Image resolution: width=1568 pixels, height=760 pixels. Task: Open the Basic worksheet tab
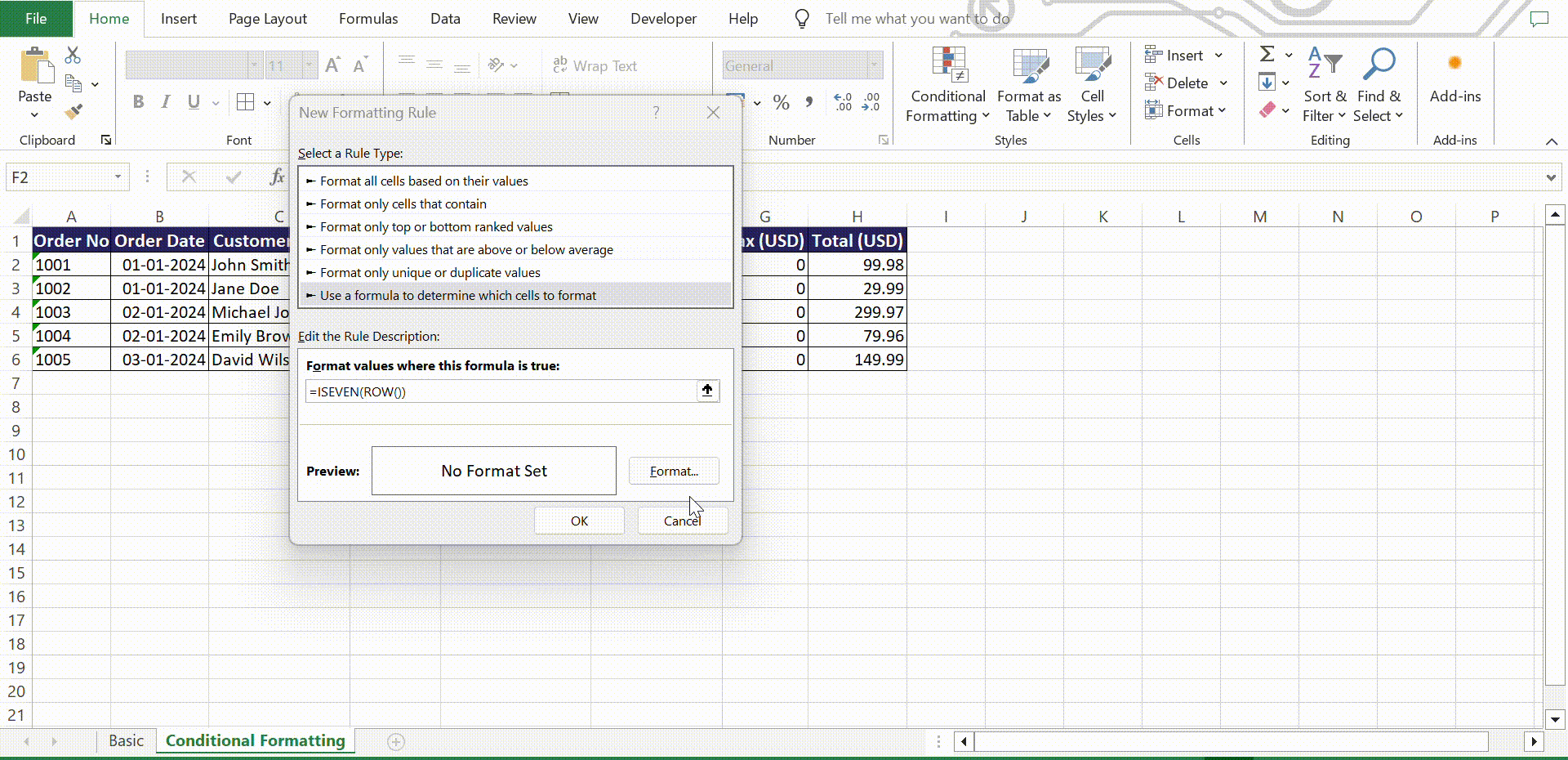pos(126,741)
